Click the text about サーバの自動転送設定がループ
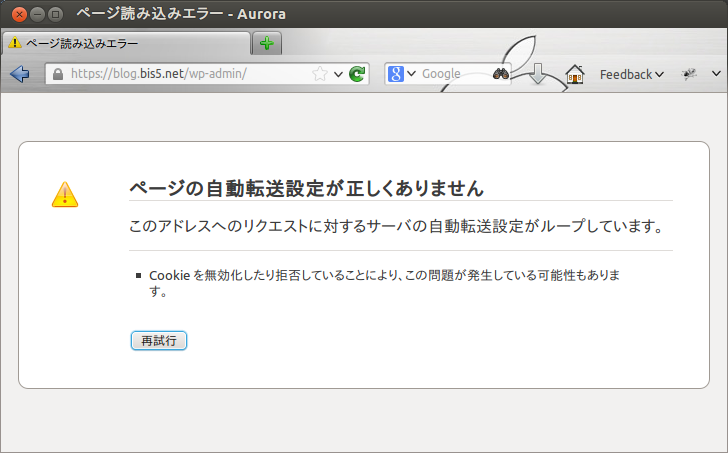 tap(396, 226)
